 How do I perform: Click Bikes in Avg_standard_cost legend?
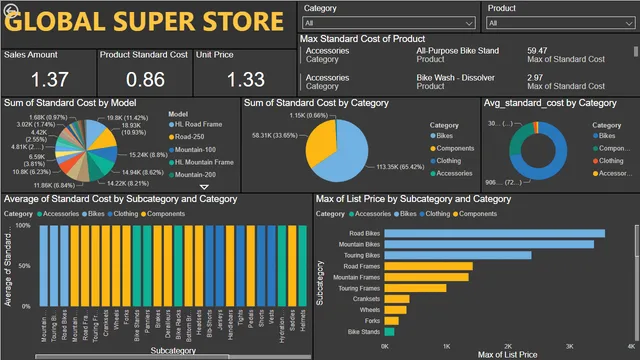(x=604, y=136)
